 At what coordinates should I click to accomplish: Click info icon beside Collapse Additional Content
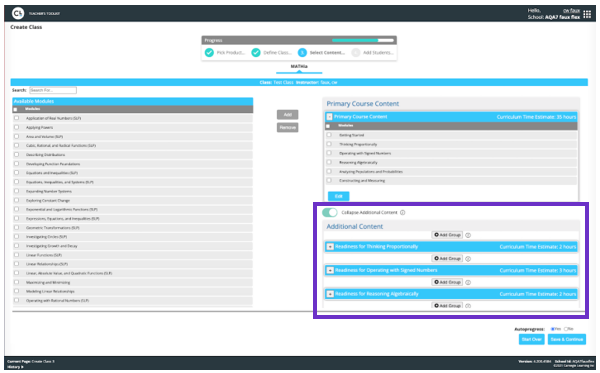(x=403, y=212)
